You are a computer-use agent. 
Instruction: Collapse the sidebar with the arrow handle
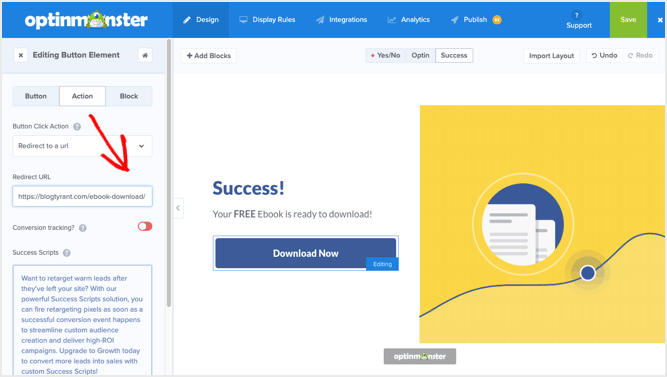178,208
